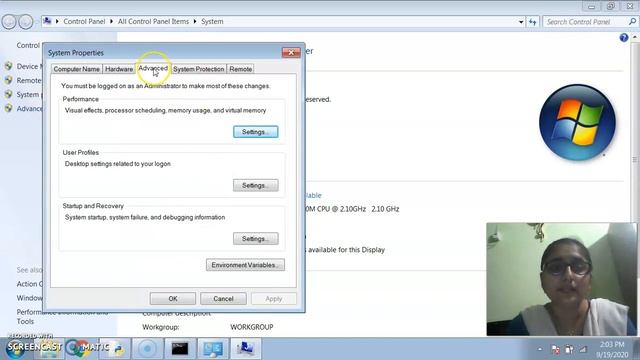Open the two-monitor app on taskbar
640x360 pixels.
[213, 349]
